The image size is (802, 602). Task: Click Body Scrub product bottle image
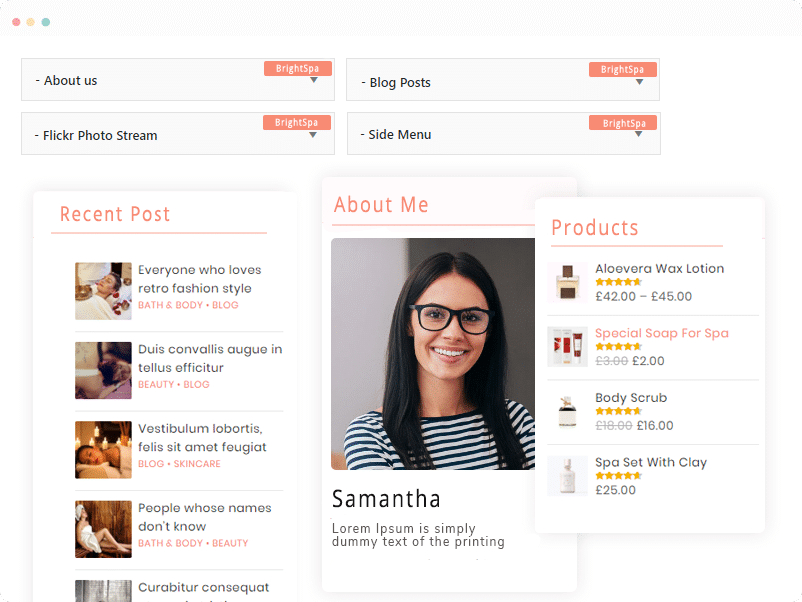pyautogui.click(x=567, y=412)
